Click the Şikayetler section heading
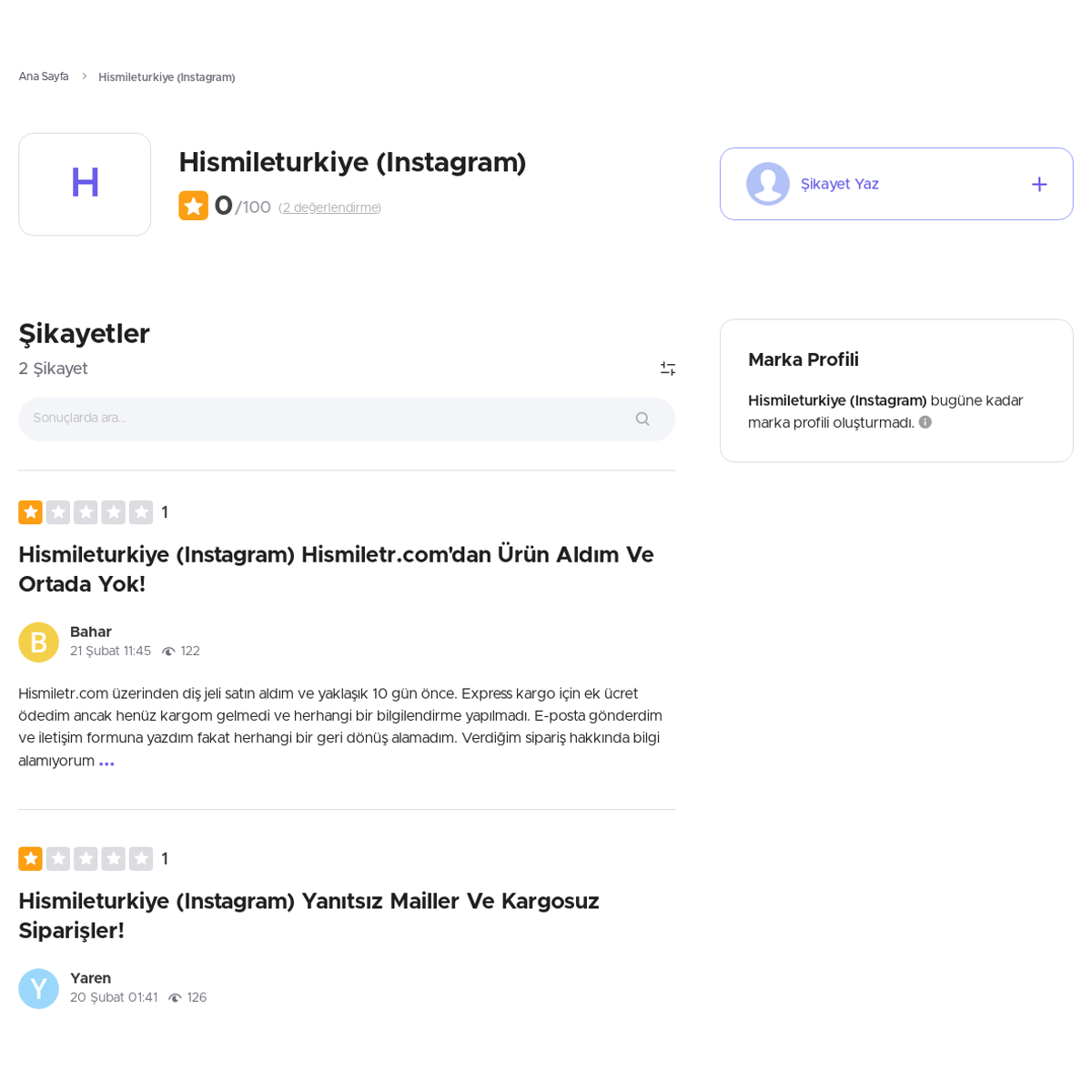Viewport: 1092px width, 1092px height. [x=84, y=334]
